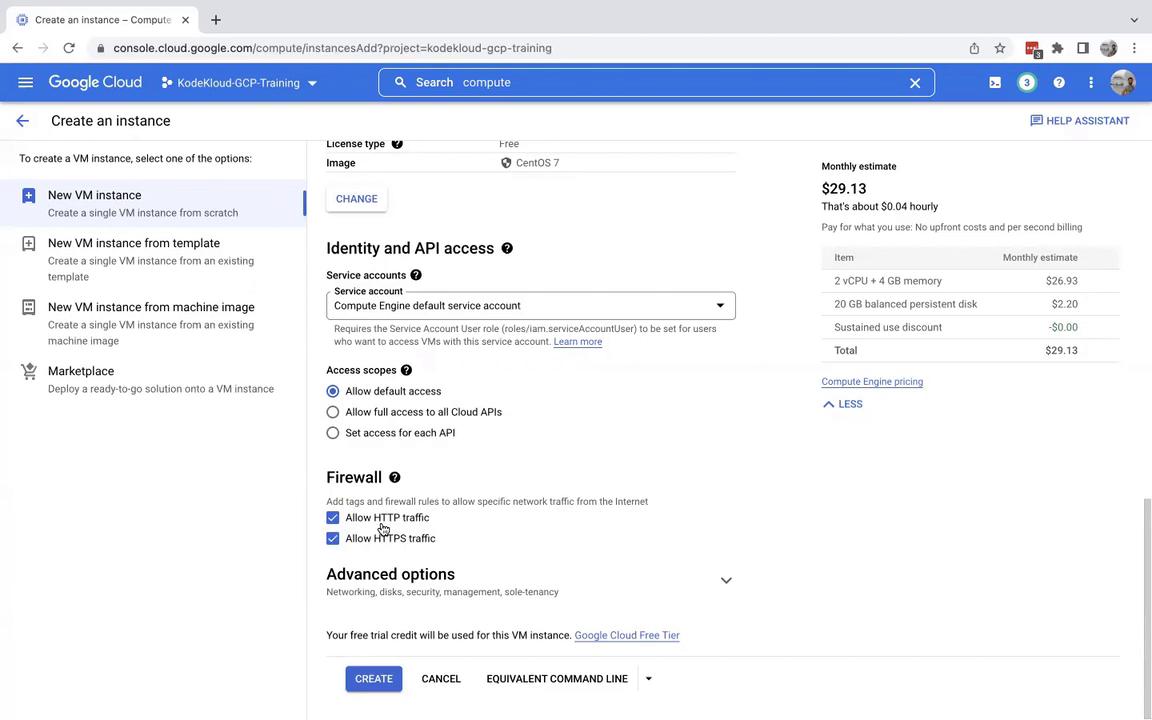Open a new browser tab with plus
This screenshot has width=1152, height=720.
215,20
